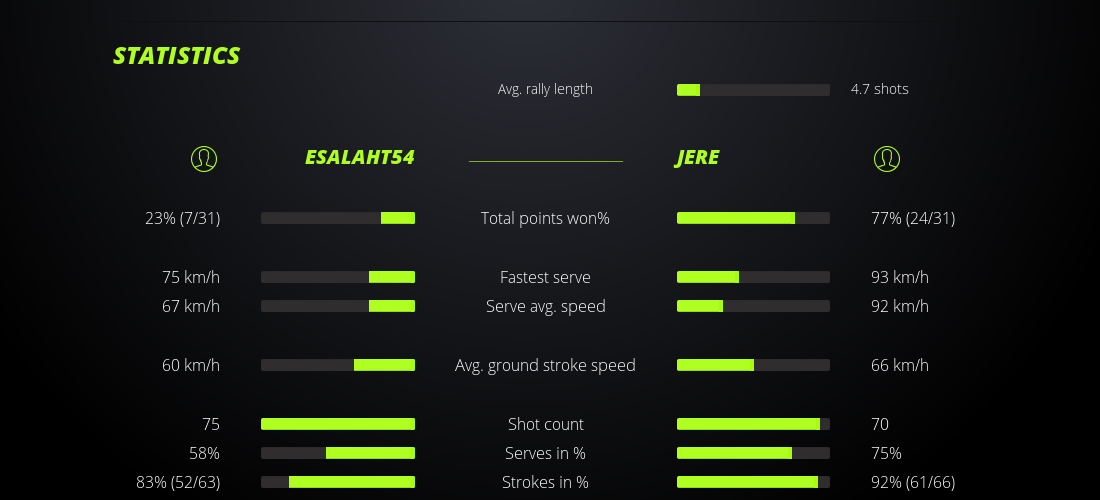Click the 83% (52/63) strokes value

click(x=178, y=482)
